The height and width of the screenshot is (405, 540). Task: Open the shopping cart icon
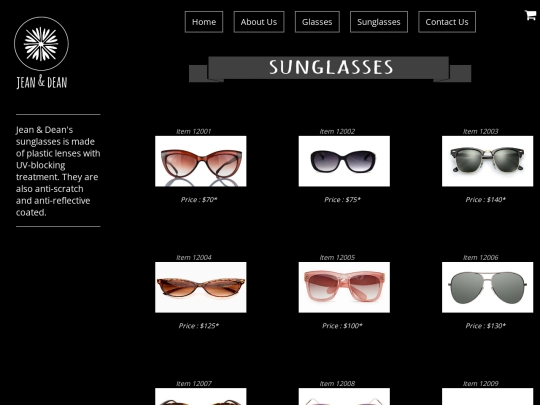(530, 15)
